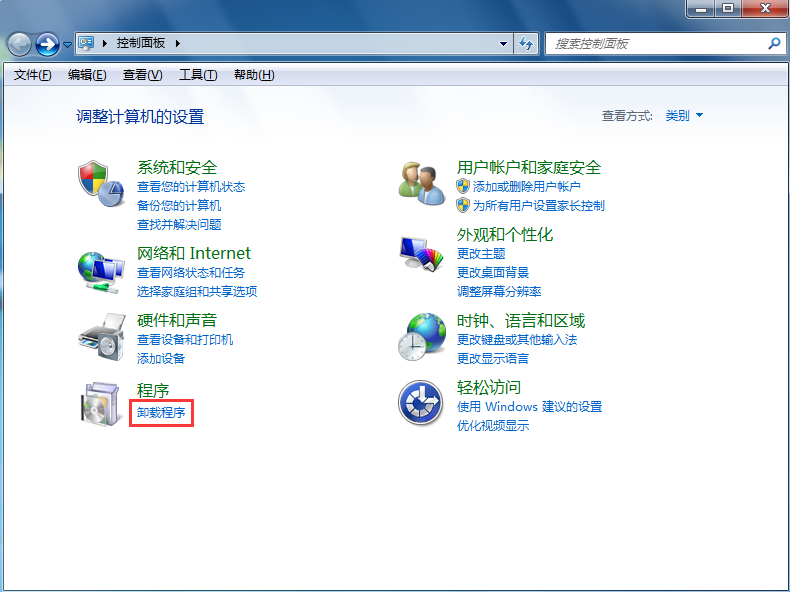
Task: Click 查看网络状态和任务 link
Action: (x=191, y=273)
